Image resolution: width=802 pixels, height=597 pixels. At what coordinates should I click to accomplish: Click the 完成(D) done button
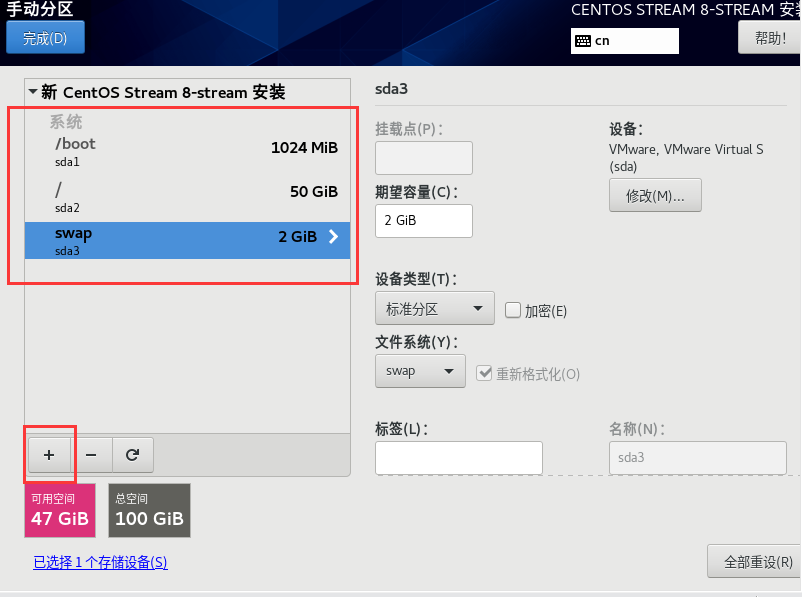click(x=45, y=38)
